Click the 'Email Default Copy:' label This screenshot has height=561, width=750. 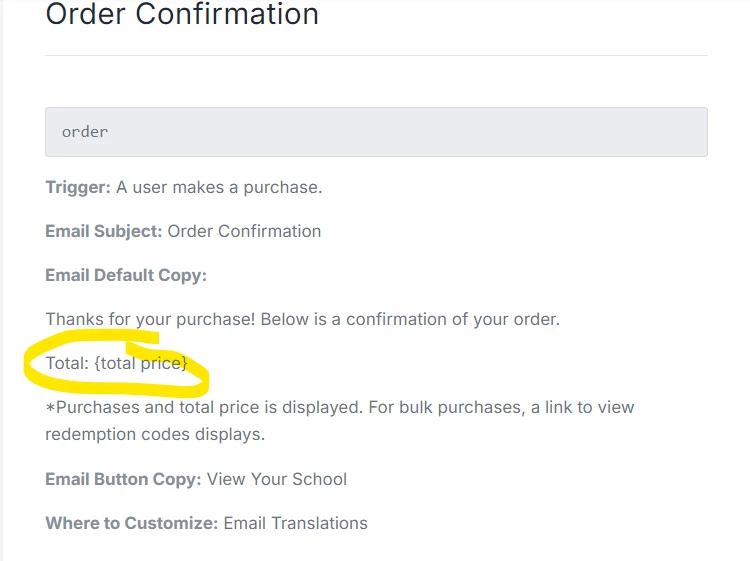[x=125, y=275]
